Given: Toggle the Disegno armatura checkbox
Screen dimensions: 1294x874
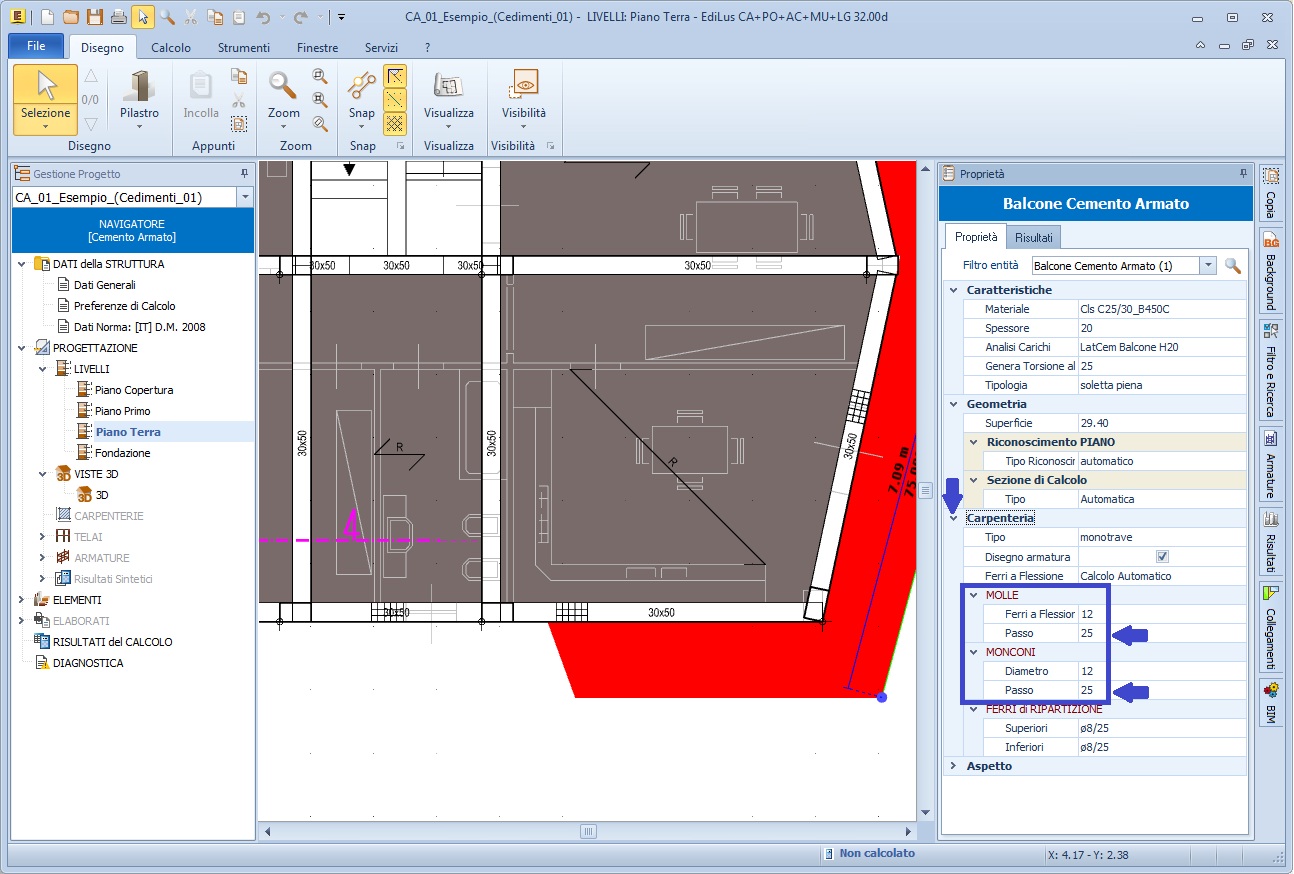Looking at the screenshot, I should tap(1161, 557).
